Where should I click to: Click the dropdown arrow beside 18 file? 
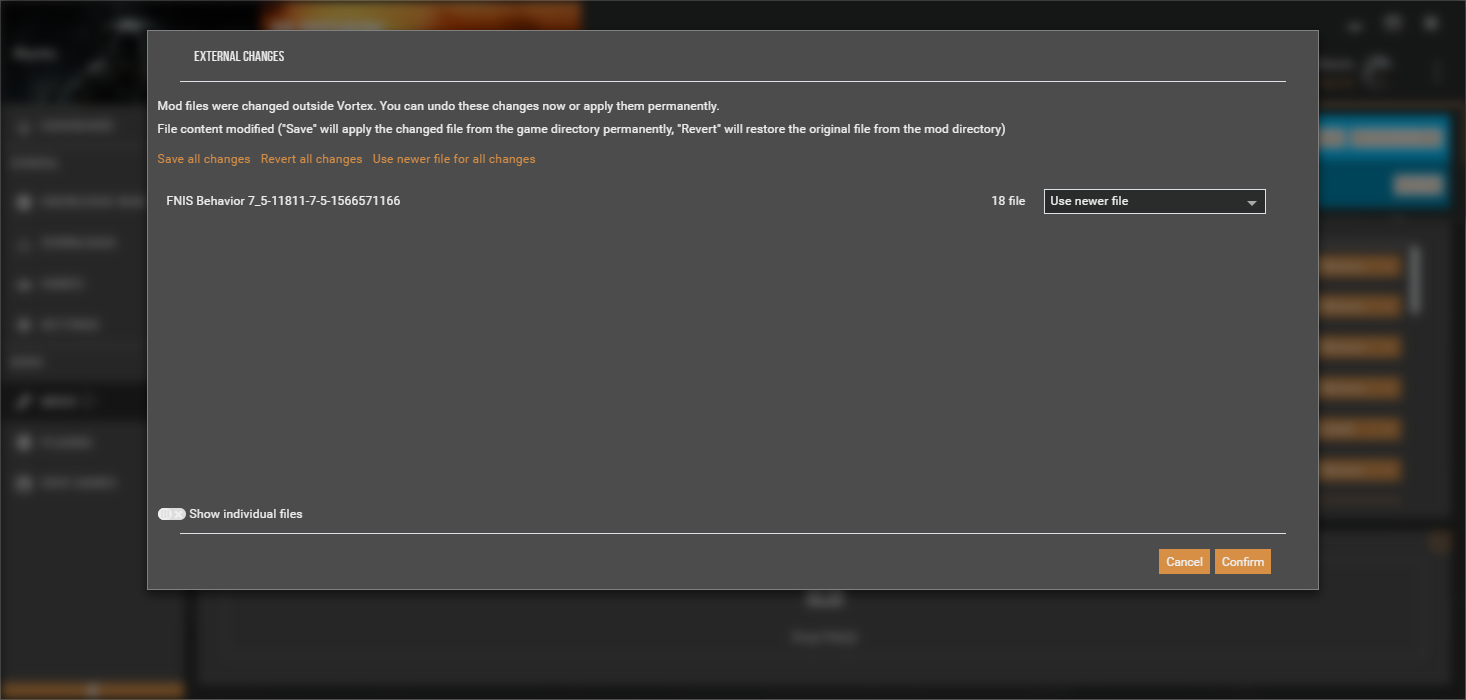[x=1251, y=202]
